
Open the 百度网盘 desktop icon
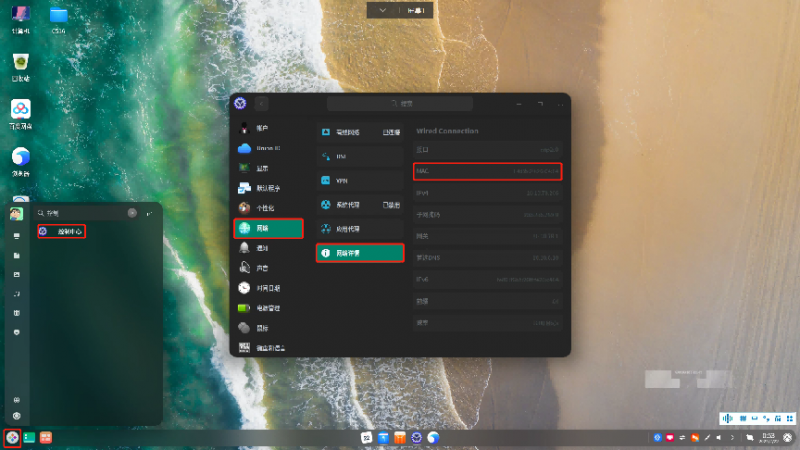coord(20,115)
